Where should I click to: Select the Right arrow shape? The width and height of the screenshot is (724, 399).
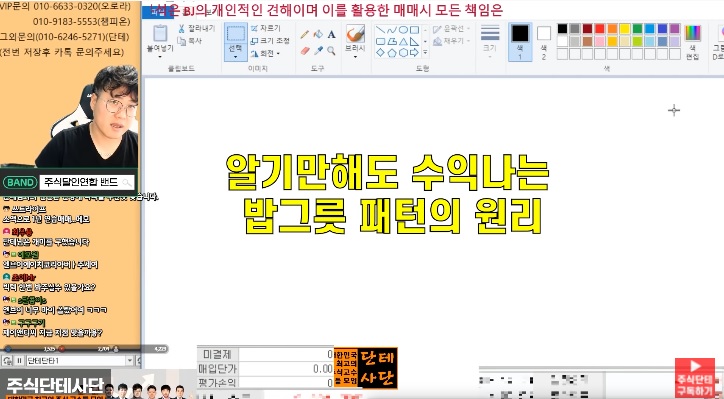(x=415, y=53)
